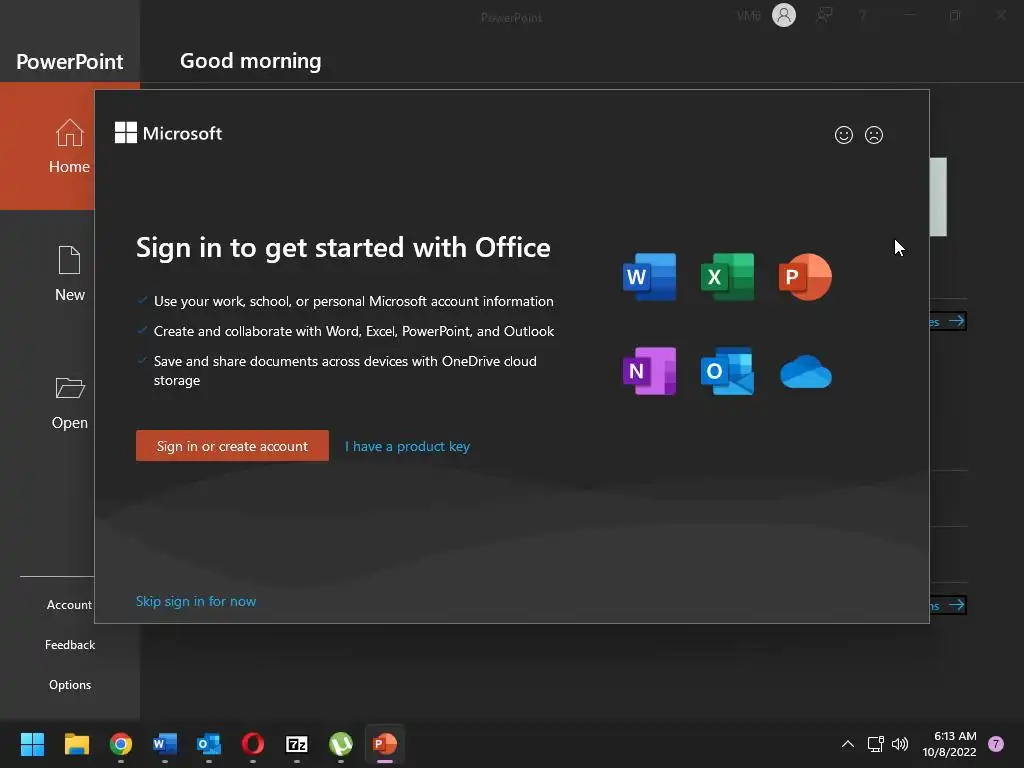Click the OneDrive cloud icon in dialog
Viewport: 1024px width, 768px height.
(x=806, y=372)
